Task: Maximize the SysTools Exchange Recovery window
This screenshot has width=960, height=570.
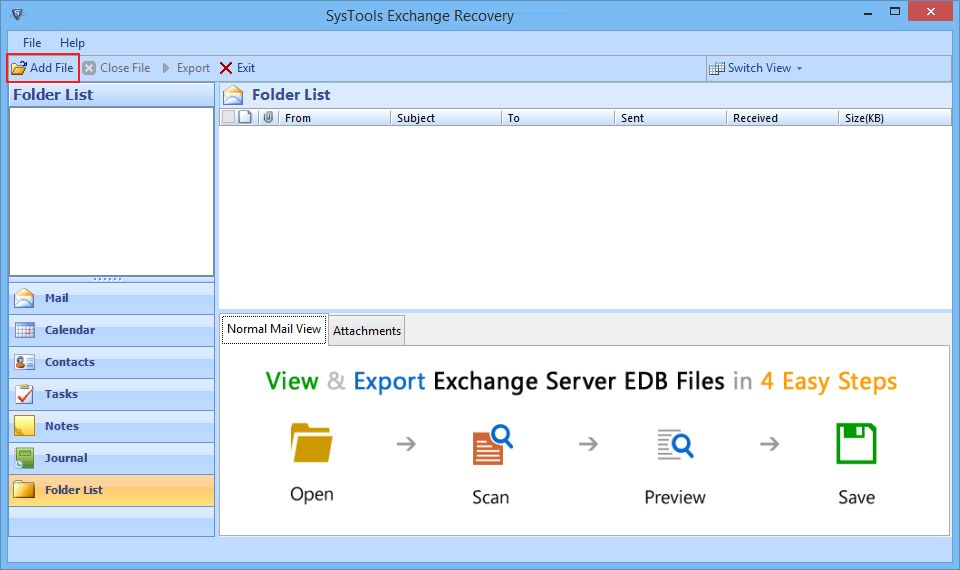Action: [894, 12]
